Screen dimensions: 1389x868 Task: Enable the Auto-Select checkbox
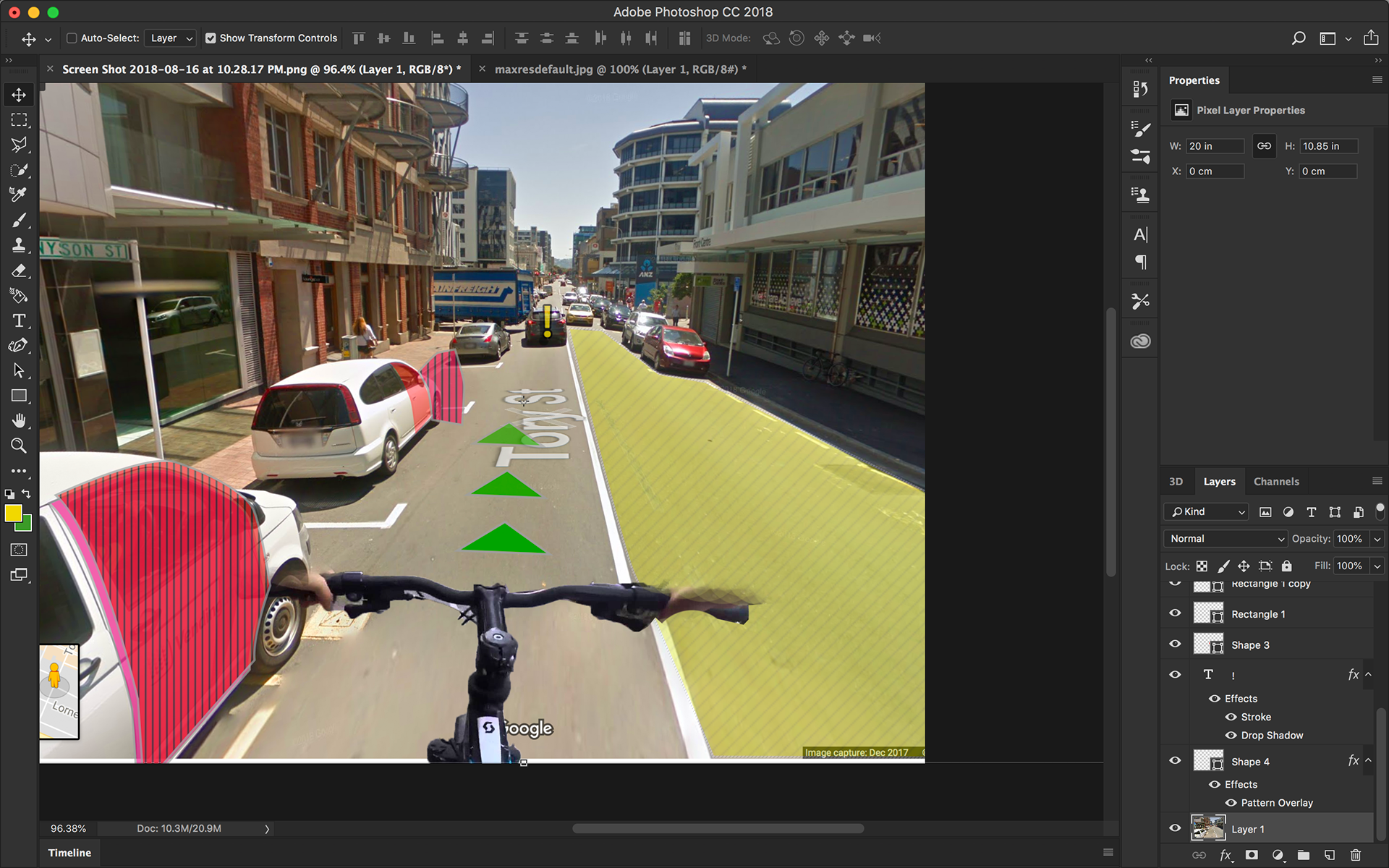click(72, 38)
